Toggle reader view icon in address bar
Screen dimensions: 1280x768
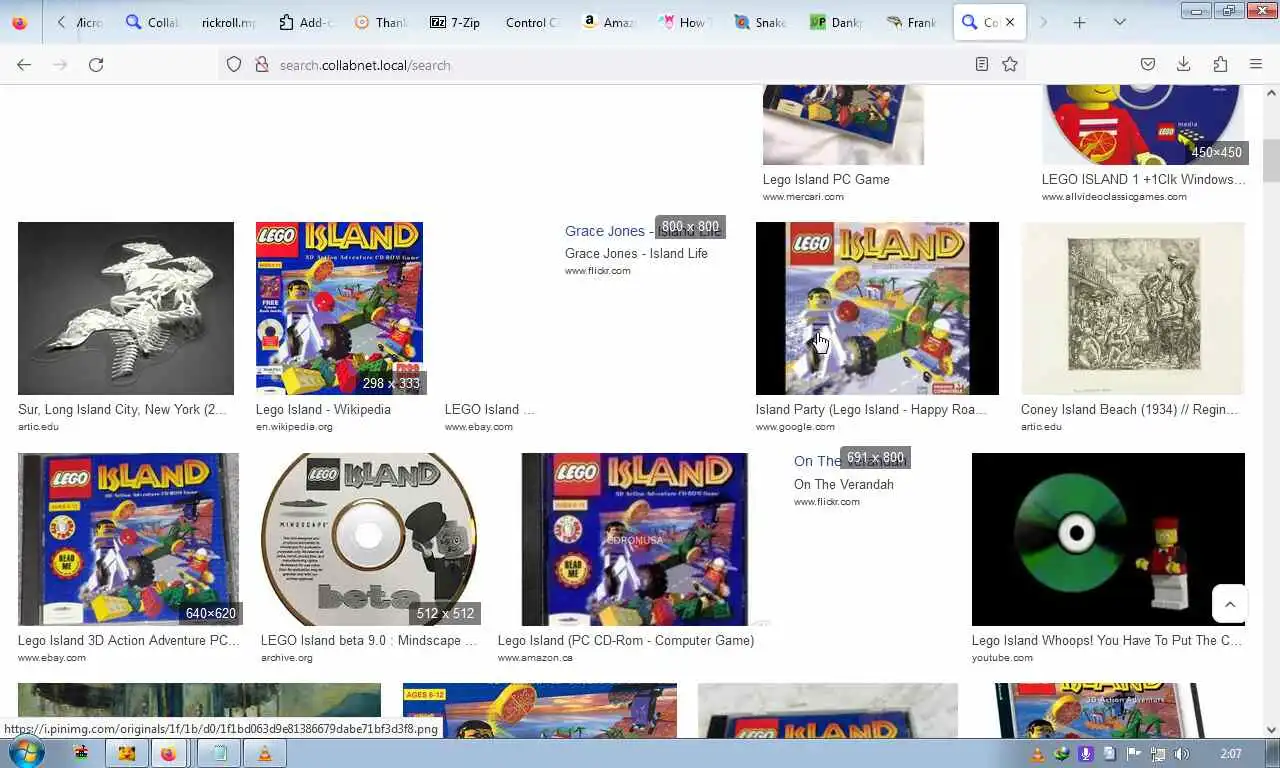pos(982,65)
